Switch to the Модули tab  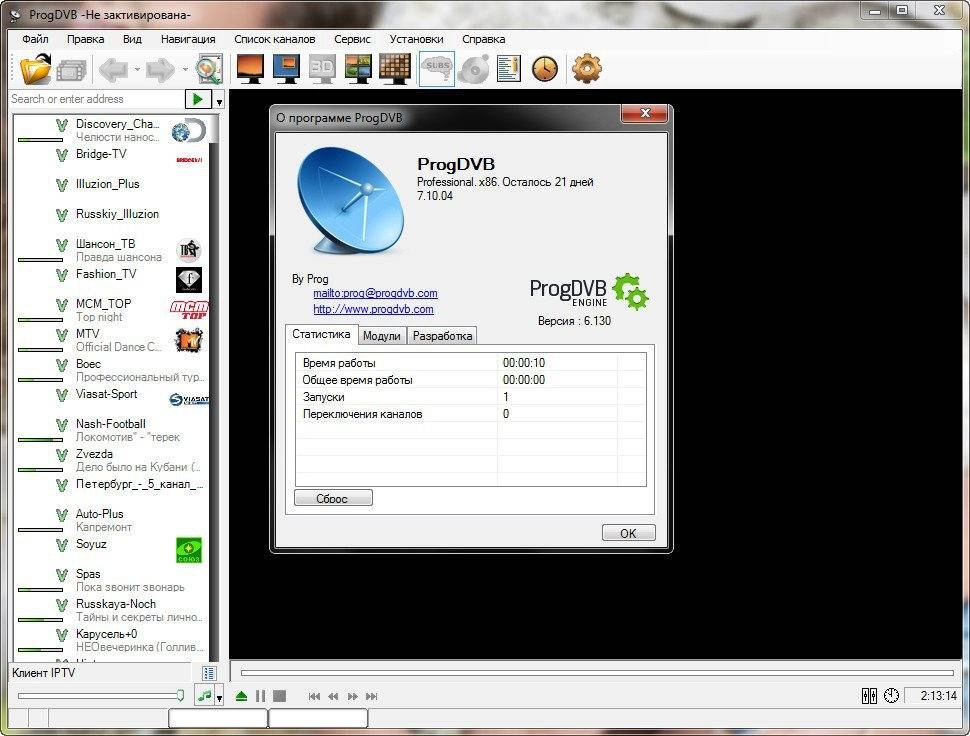tap(382, 336)
